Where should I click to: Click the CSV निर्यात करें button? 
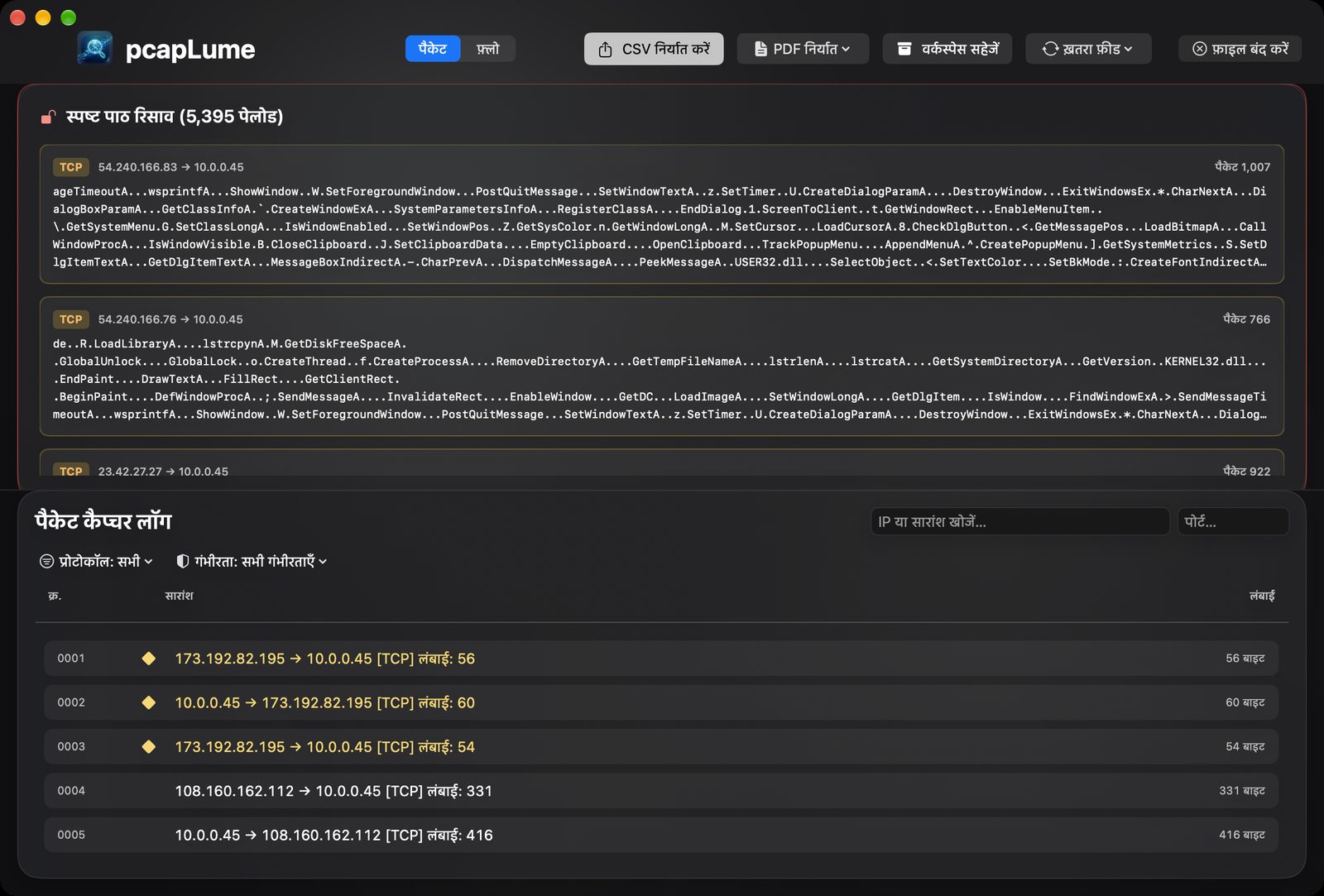[x=654, y=49]
